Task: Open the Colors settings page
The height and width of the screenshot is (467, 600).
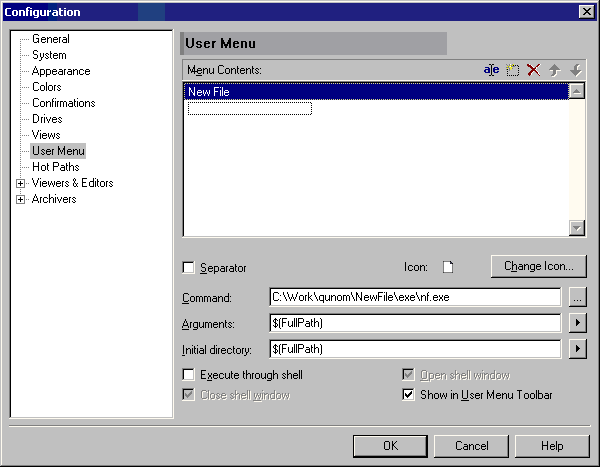Action: click(47, 87)
